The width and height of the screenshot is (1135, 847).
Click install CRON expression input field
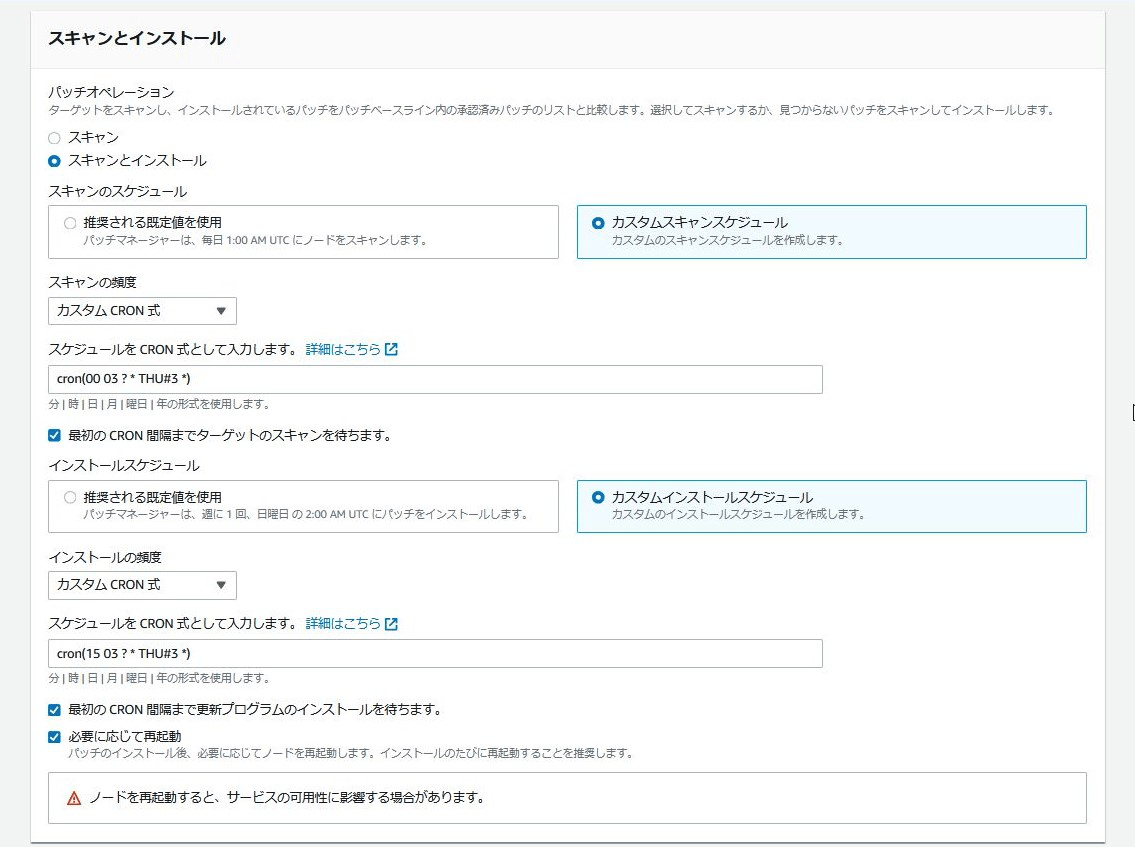(x=435, y=654)
